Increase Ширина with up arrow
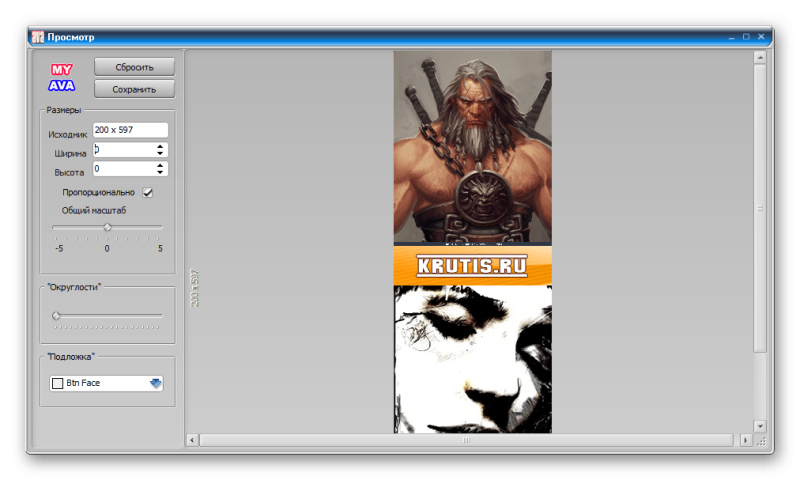This screenshot has width=800, height=480. coord(160,146)
